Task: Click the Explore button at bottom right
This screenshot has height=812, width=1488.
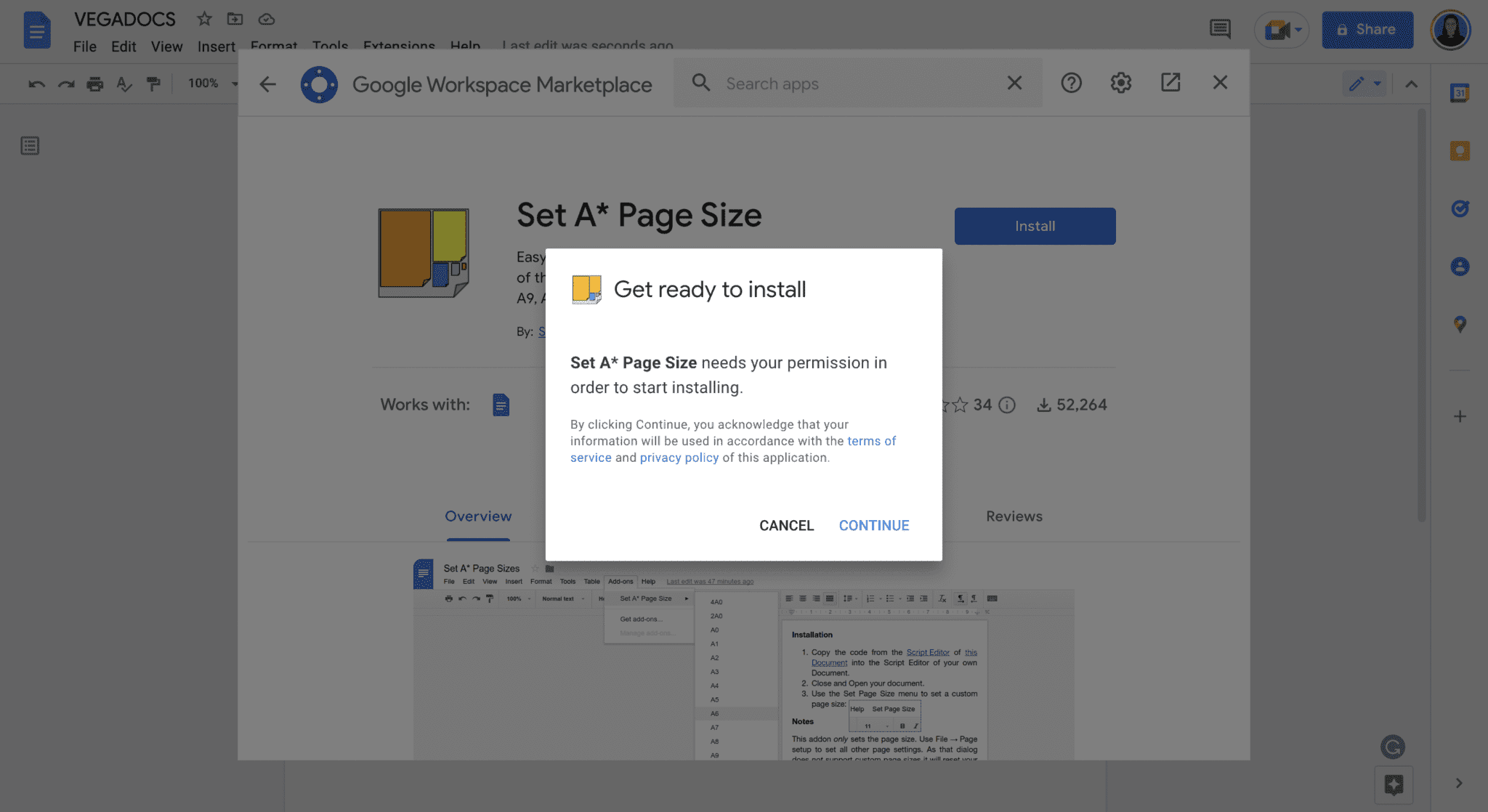Action: point(1394,784)
